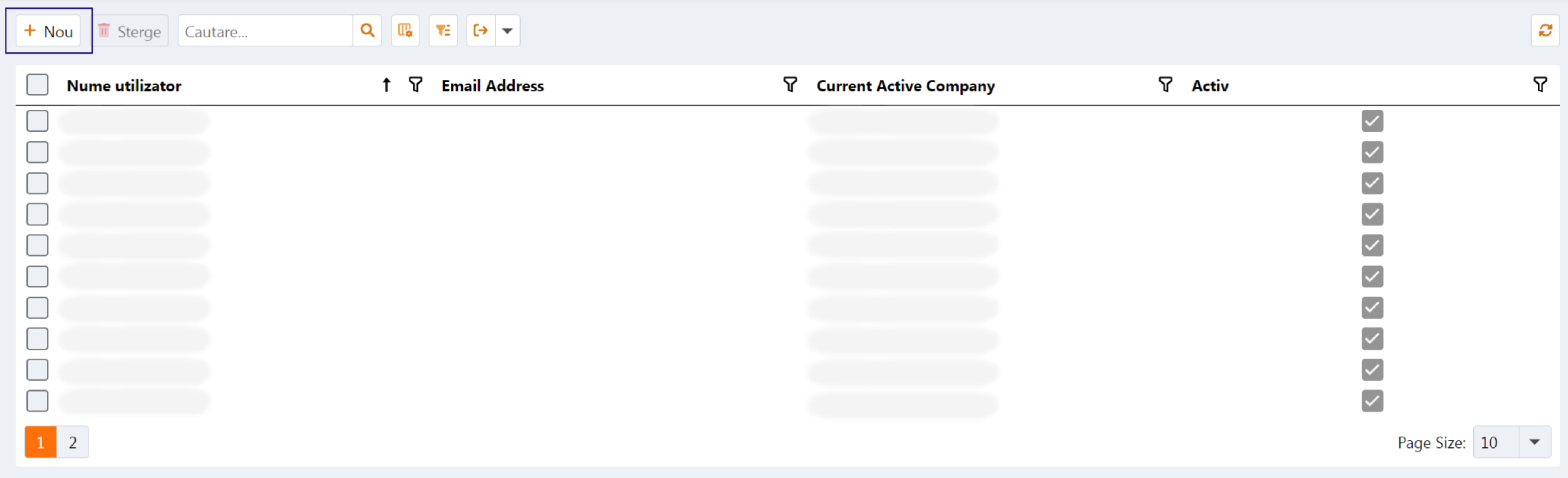
Task: Click the export icon button
Action: point(480,31)
